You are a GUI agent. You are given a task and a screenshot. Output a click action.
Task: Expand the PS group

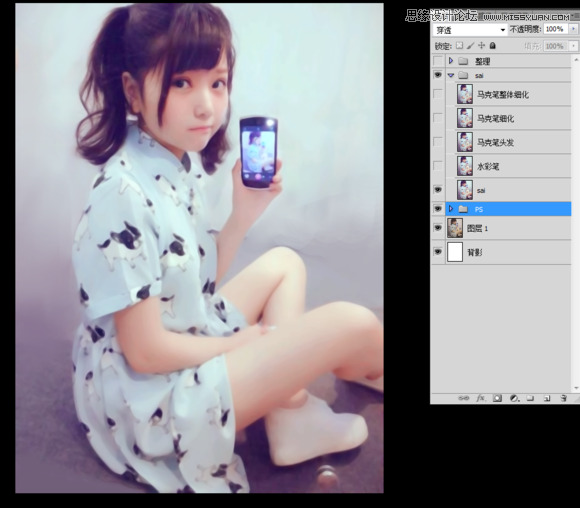click(451, 209)
